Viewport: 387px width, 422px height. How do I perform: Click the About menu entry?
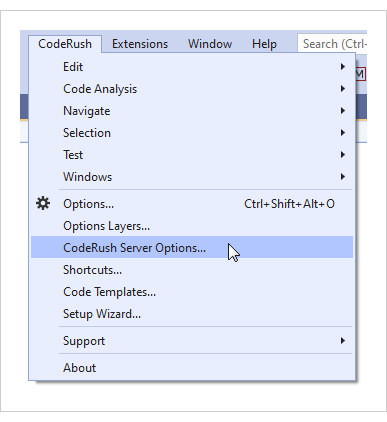192,368
